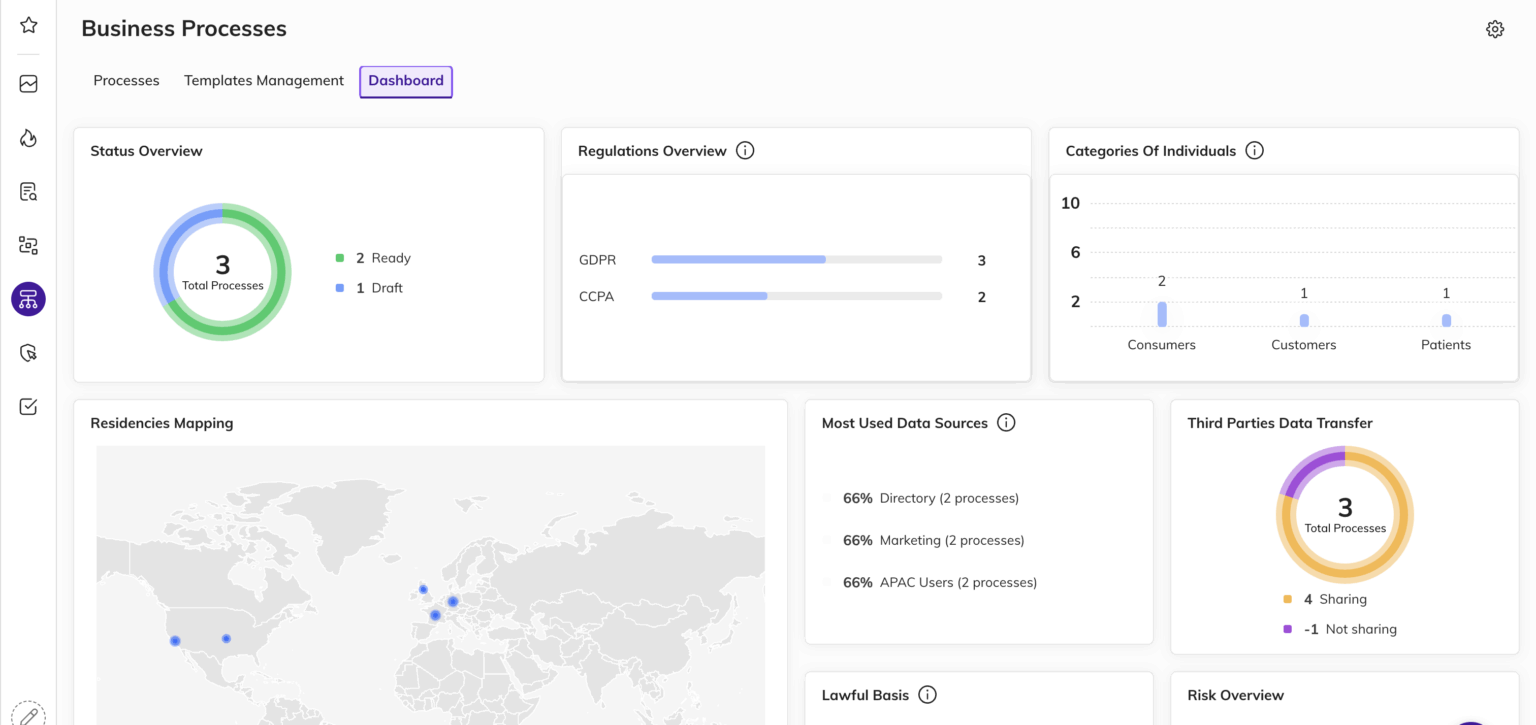Click the orange Sharing legend swatch

pos(1288,600)
